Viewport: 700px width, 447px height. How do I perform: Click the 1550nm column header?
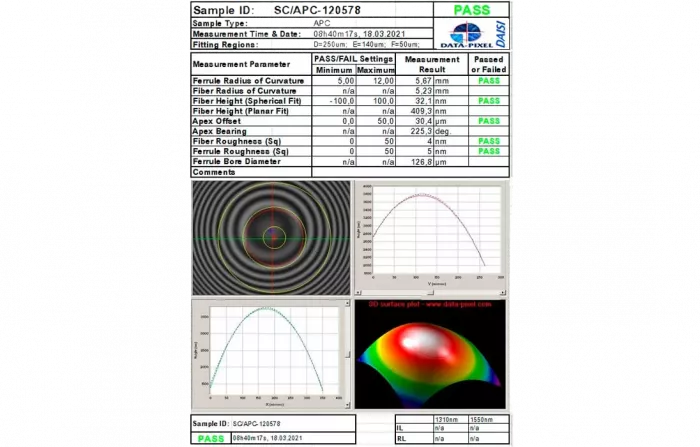point(485,419)
